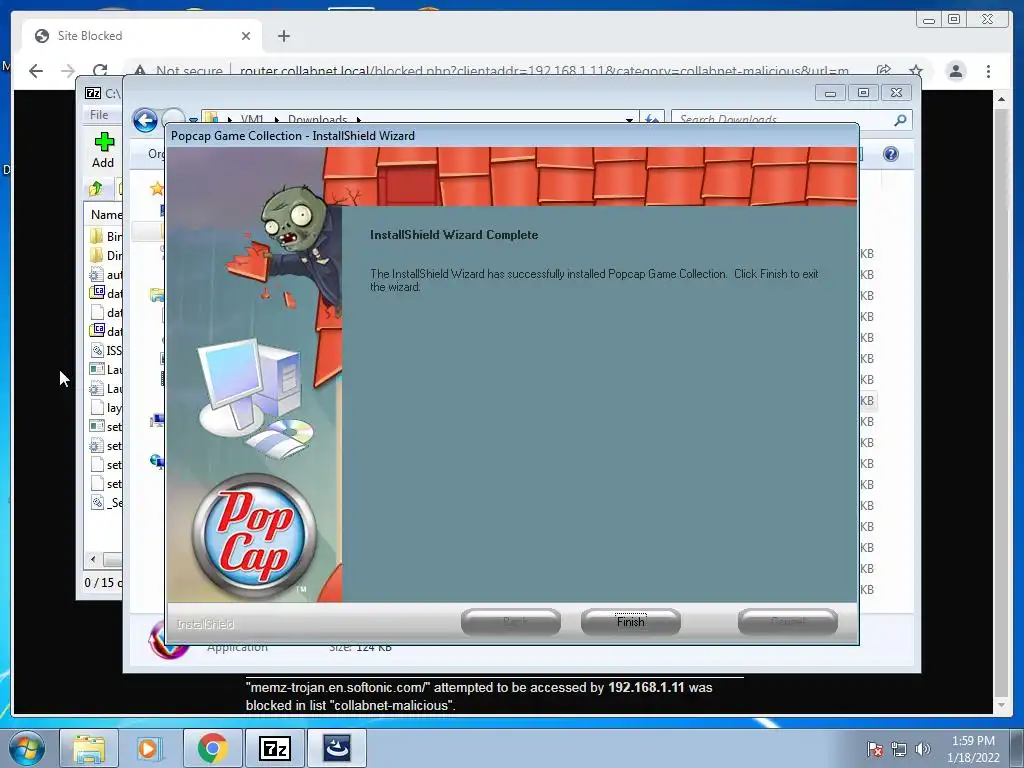The width and height of the screenshot is (1024, 768).
Task: Click the Favorites star in Explorer sidebar
Action: (157, 189)
